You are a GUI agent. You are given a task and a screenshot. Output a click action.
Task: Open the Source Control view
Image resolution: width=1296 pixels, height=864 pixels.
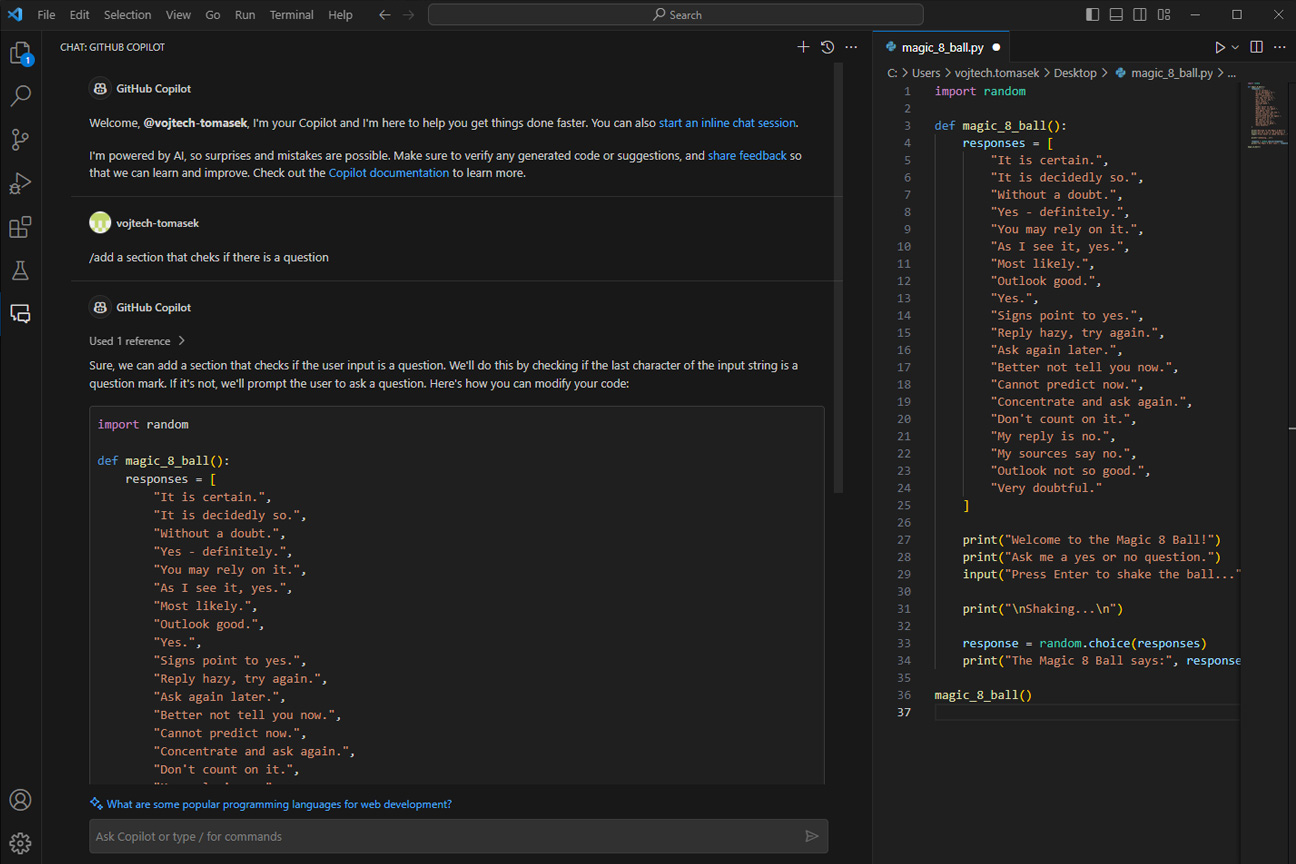(20, 140)
